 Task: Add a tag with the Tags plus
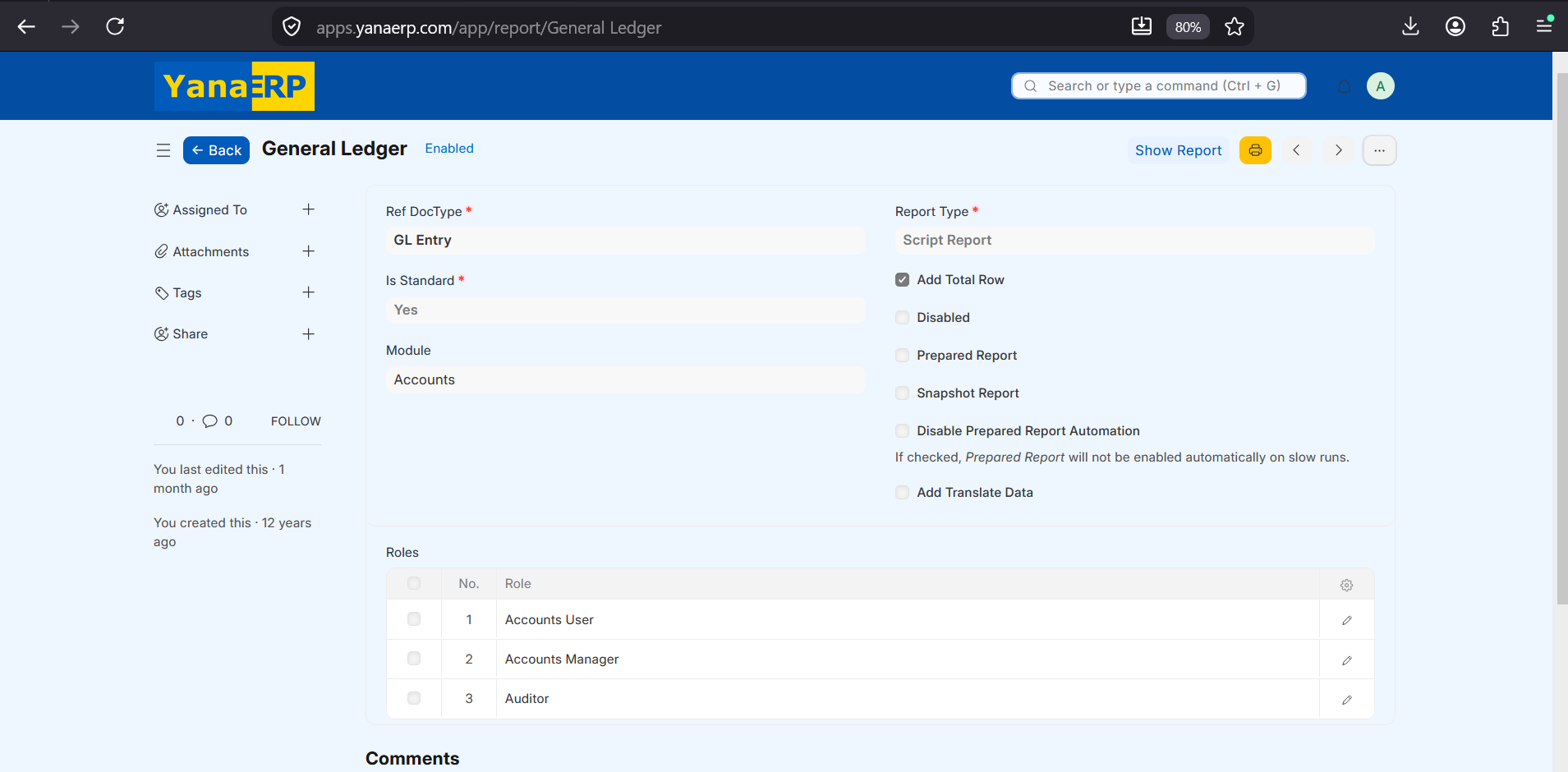[308, 292]
